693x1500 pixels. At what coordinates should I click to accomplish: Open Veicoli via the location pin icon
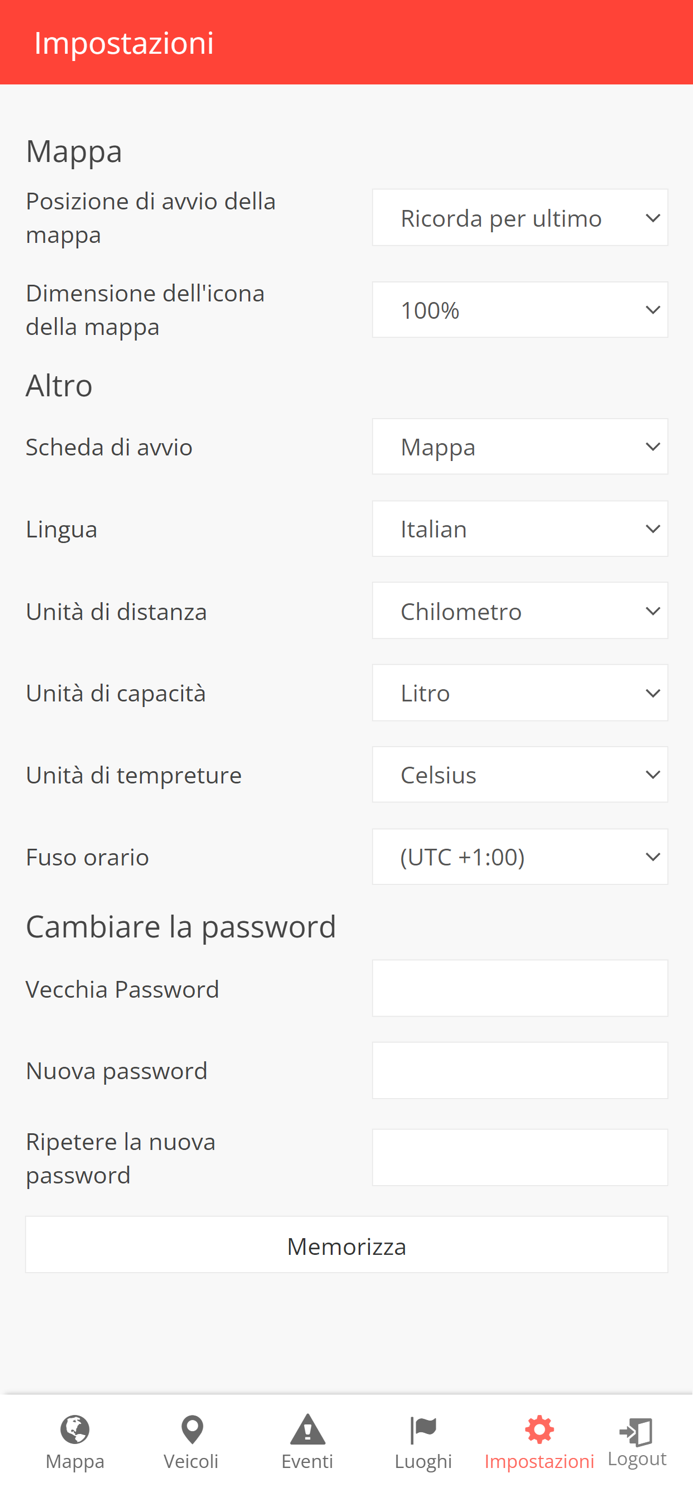[191, 1429]
